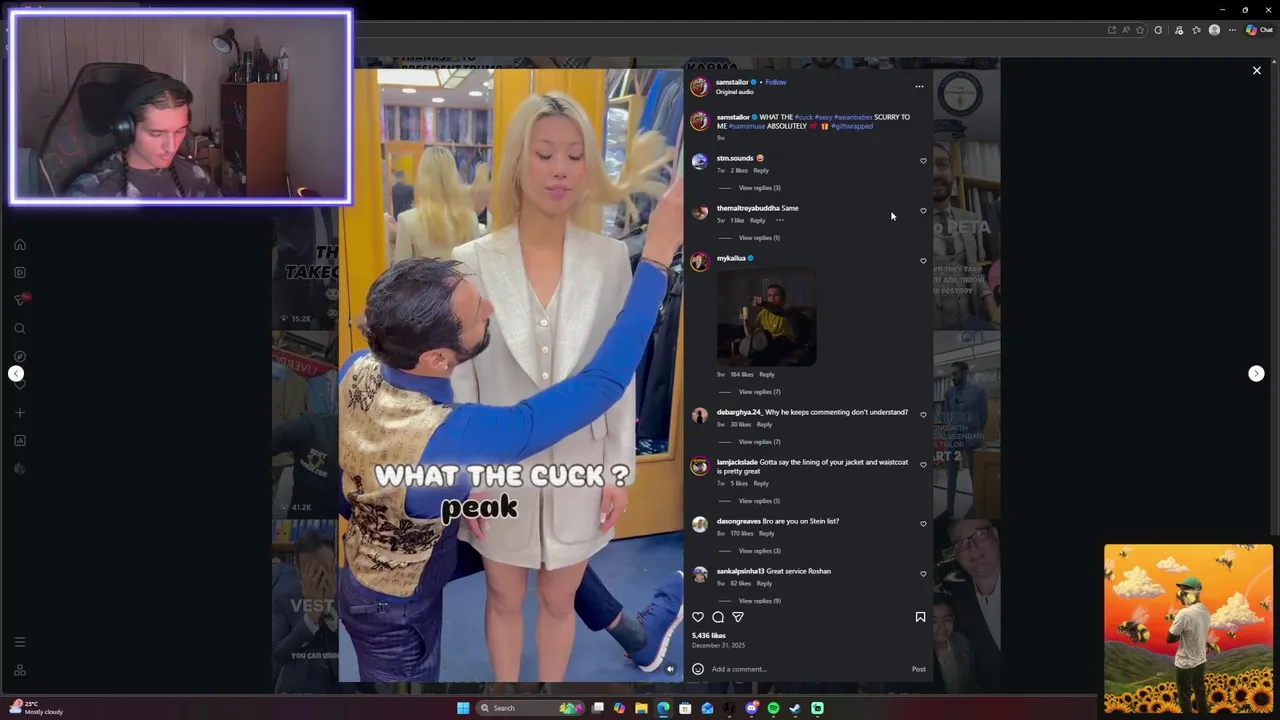Open post options three-dot menu
This screenshot has width=1280, height=720.
(x=919, y=86)
